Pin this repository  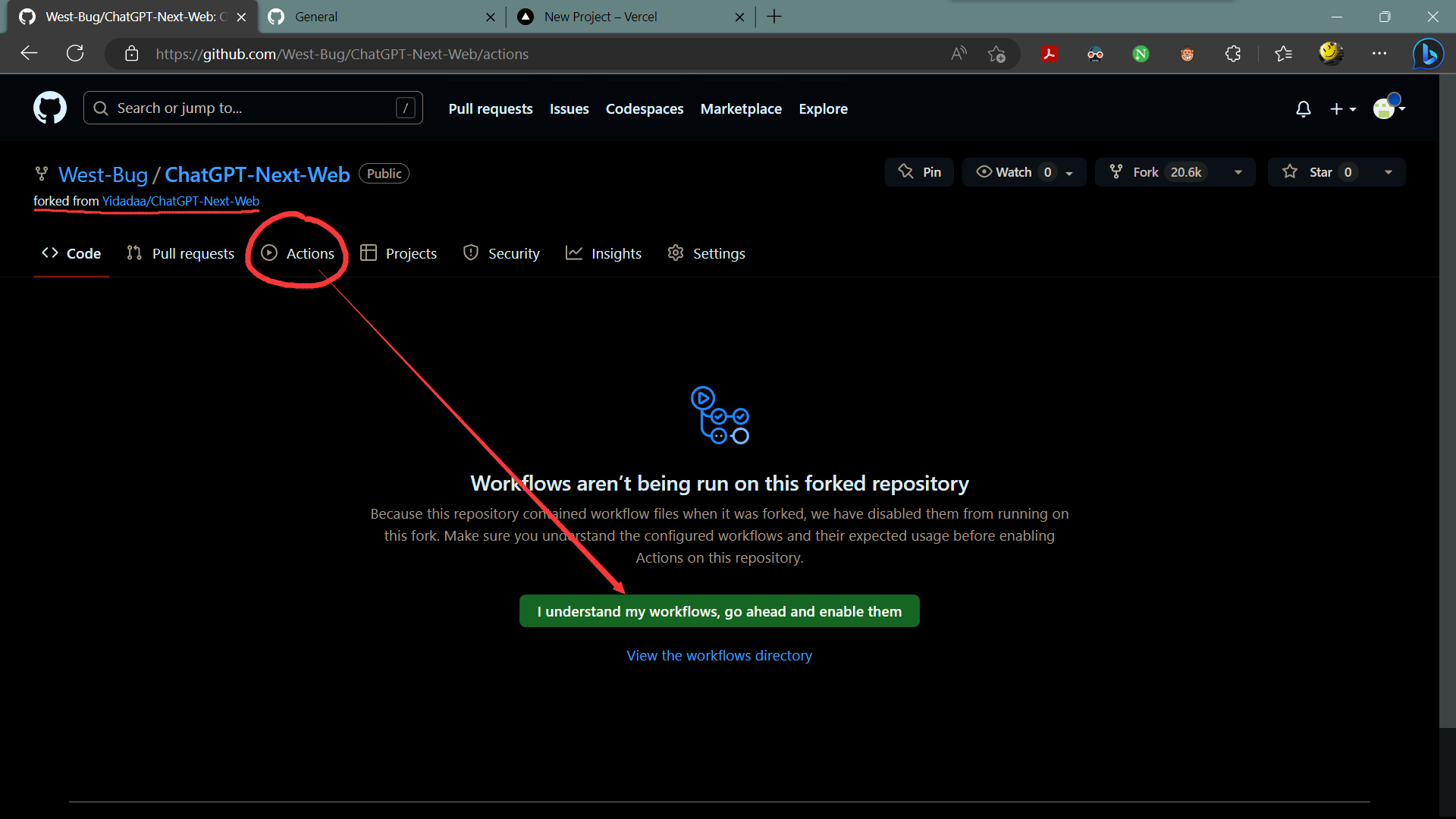pos(919,172)
